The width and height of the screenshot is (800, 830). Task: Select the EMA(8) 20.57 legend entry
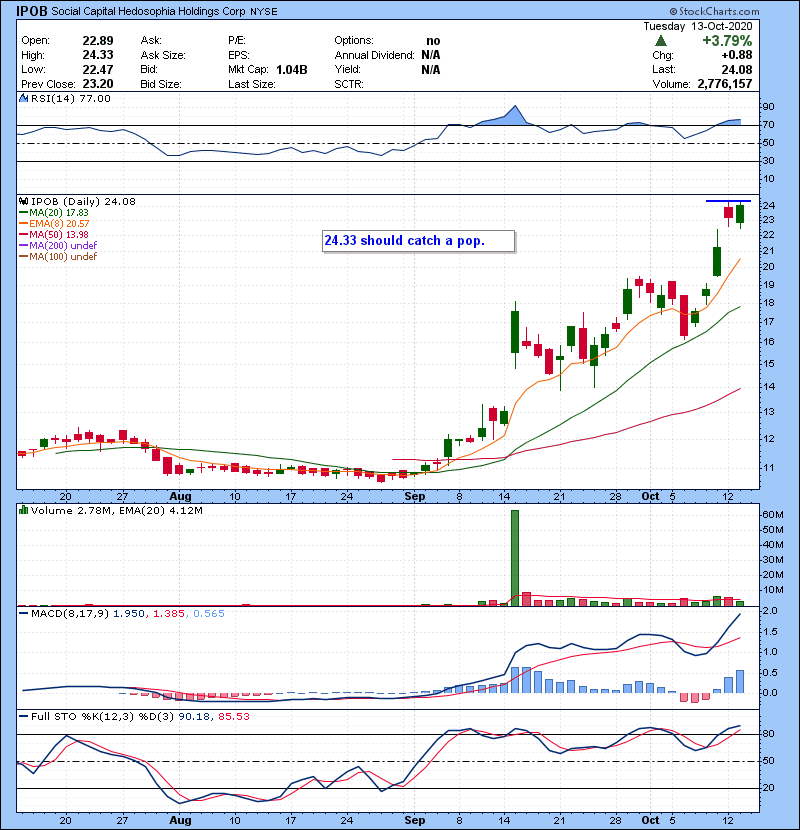pyautogui.click(x=54, y=224)
